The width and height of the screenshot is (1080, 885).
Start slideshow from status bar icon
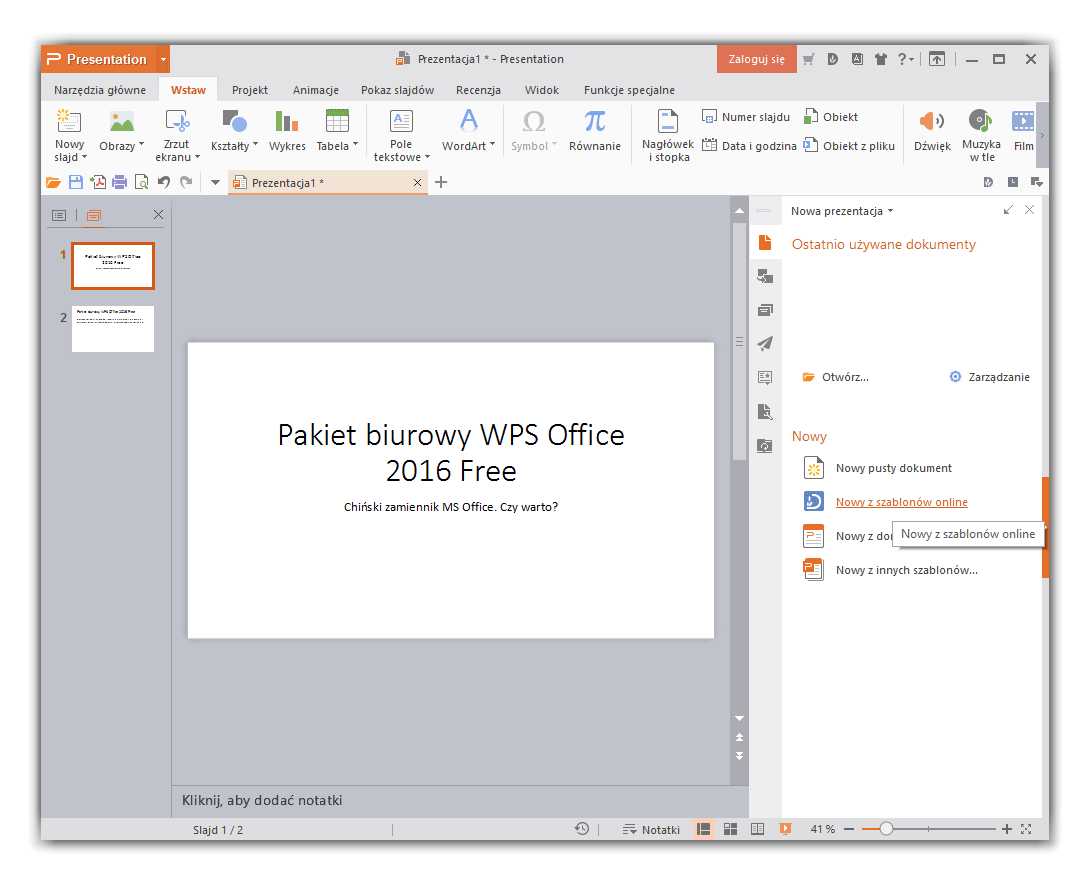(785, 829)
